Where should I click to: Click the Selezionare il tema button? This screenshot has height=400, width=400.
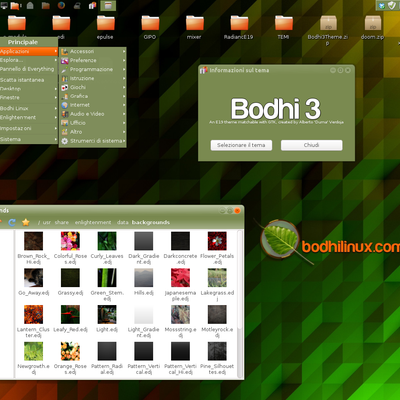241,145
